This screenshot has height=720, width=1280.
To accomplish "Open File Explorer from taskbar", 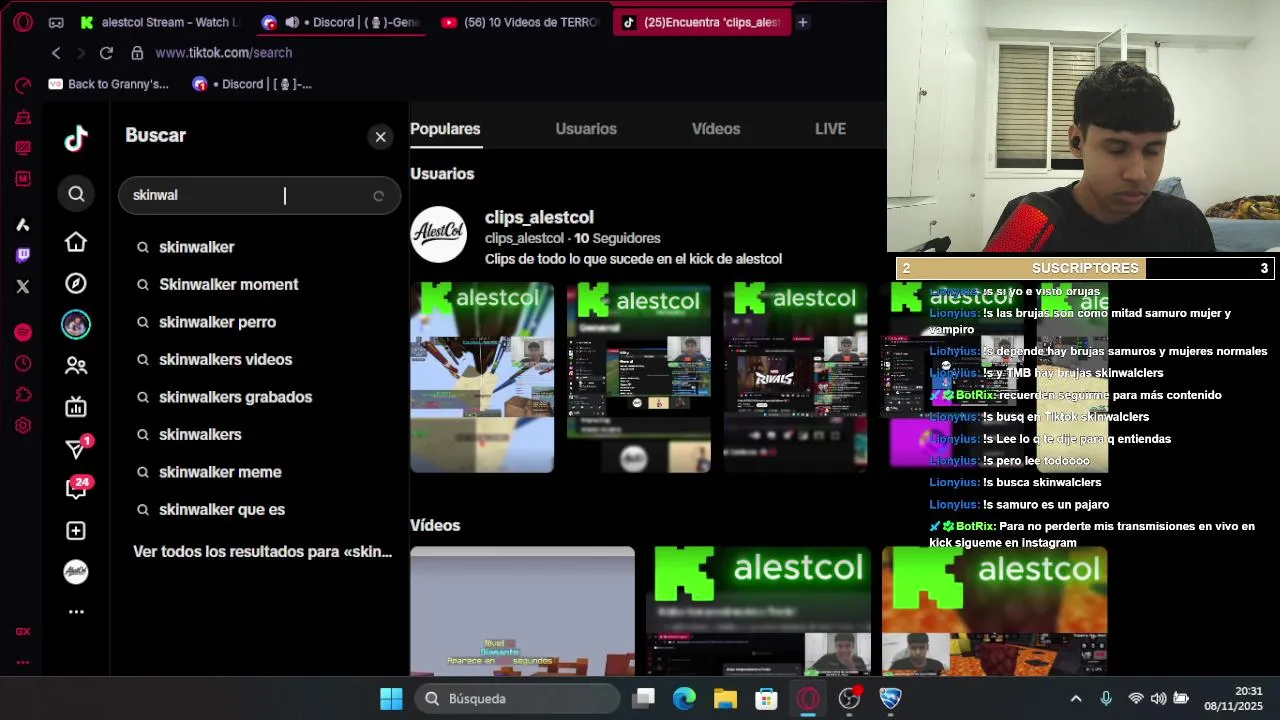I will 725,699.
